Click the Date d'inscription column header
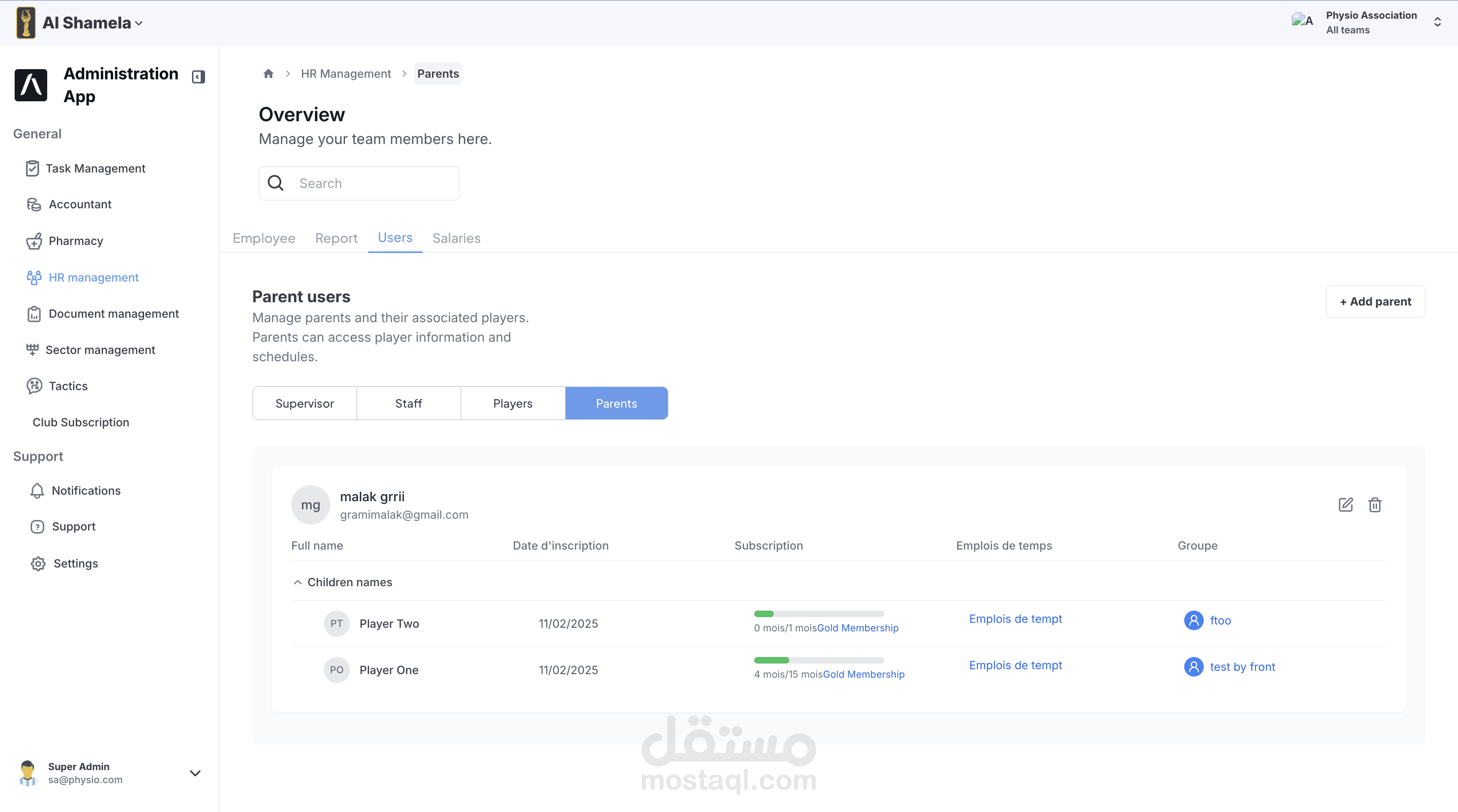1458x812 pixels. (x=560, y=546)
